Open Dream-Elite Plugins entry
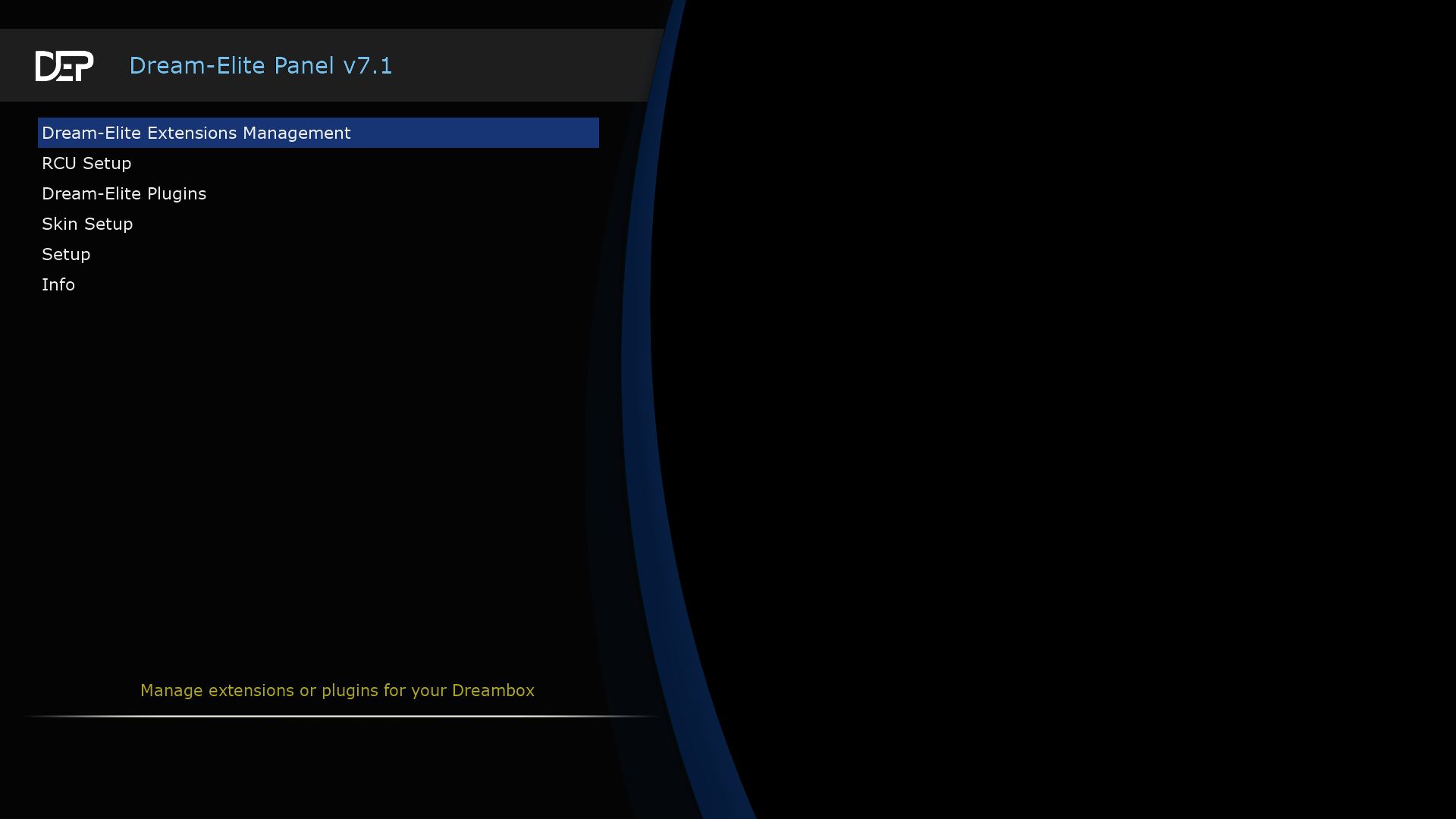Image resolution: width=1456 pixels, height=819 pixels. [124, 193]
